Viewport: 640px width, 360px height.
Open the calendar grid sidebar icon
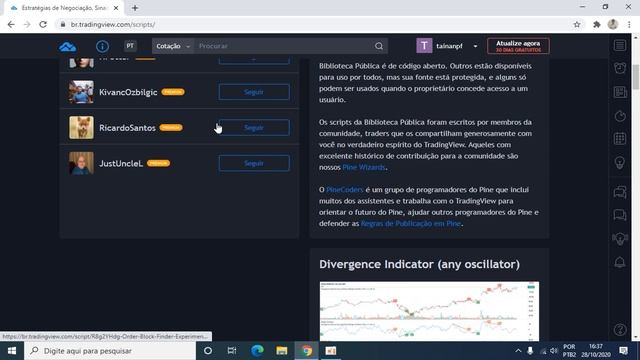point(620,139)
